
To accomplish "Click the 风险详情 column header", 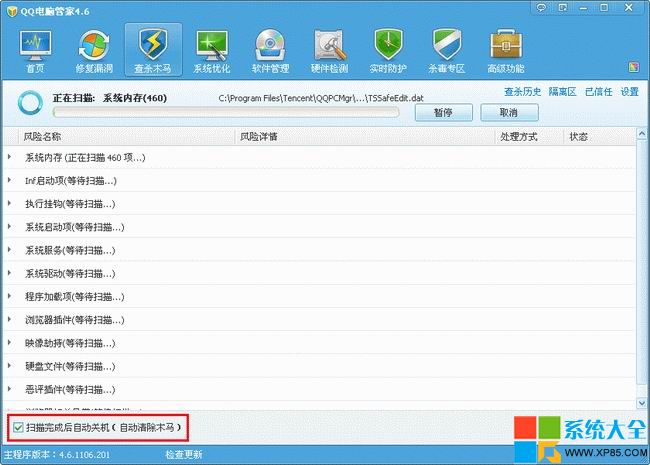I will pos(259,136).
